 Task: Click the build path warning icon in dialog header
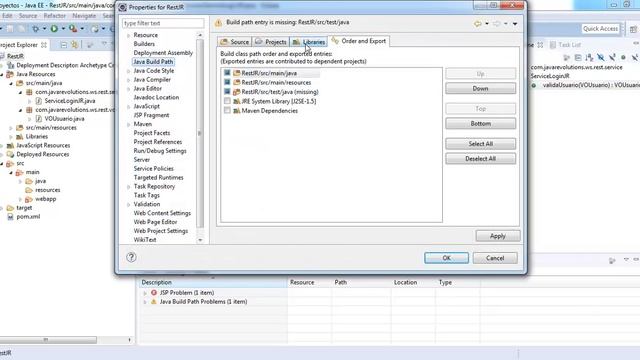[218, 23]
